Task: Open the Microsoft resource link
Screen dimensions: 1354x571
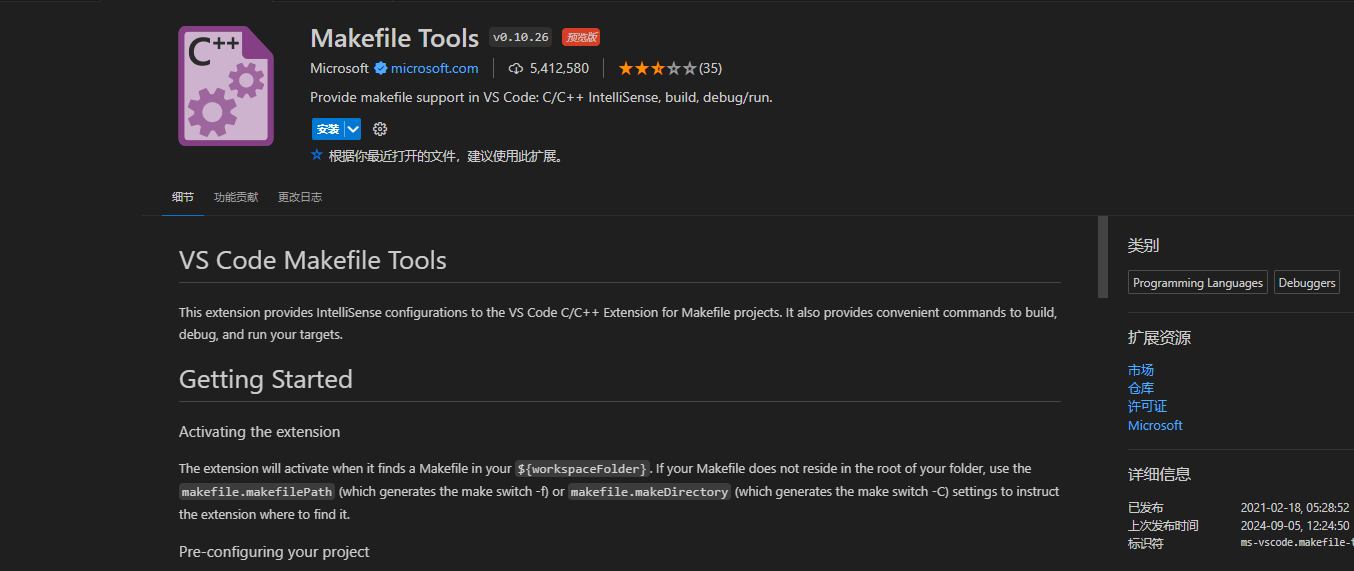Action: pos(1155,425)
